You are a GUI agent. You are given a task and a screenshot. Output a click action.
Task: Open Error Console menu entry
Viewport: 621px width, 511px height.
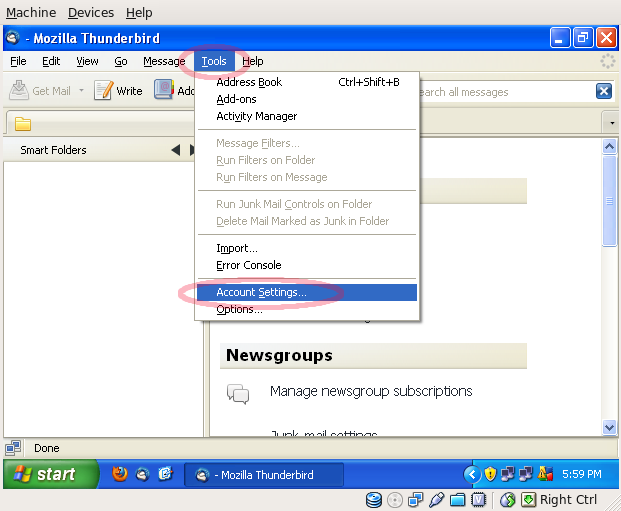pyautogui.click(x=307, y=265)
